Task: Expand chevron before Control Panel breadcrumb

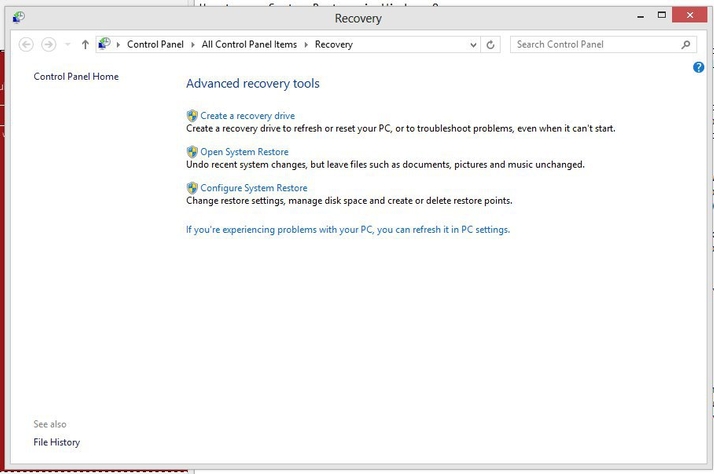Action: point(118,45)
